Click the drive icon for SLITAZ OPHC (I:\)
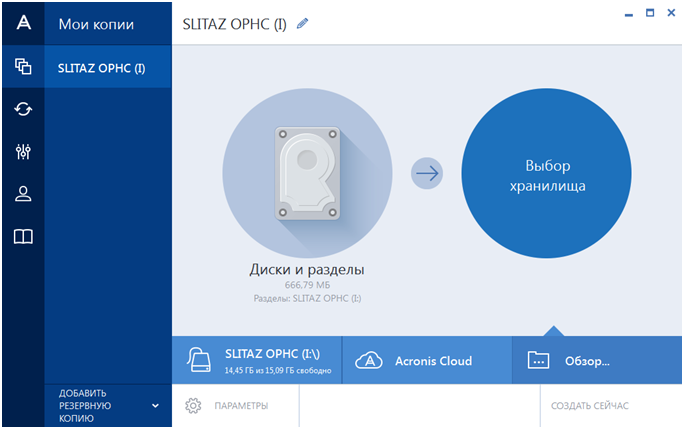 coord(199,360)
